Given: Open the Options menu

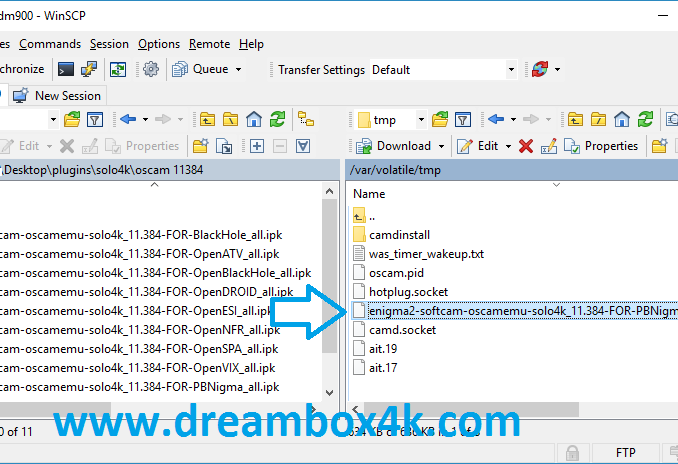Looking at the screenshot, I should pyautogui.click(x=159, y=44).
